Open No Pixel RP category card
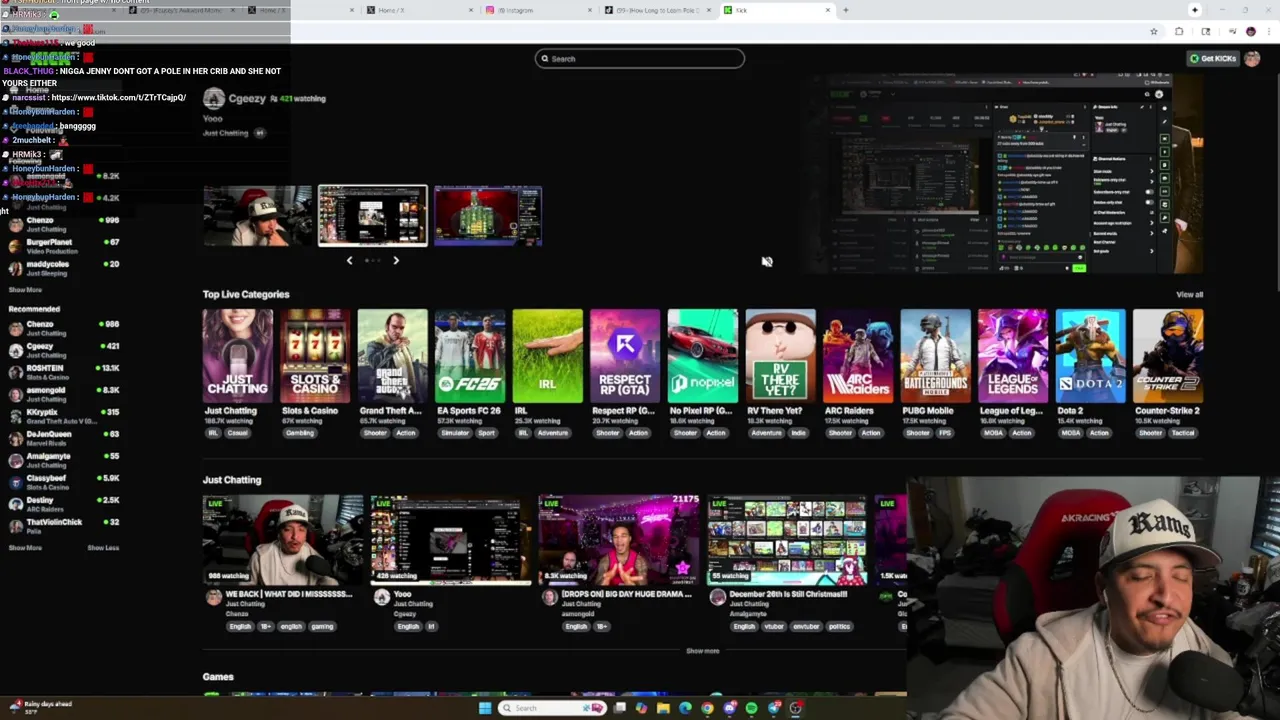The width and height of the screenshot is (1280, 720). click(x=703, y=356)
